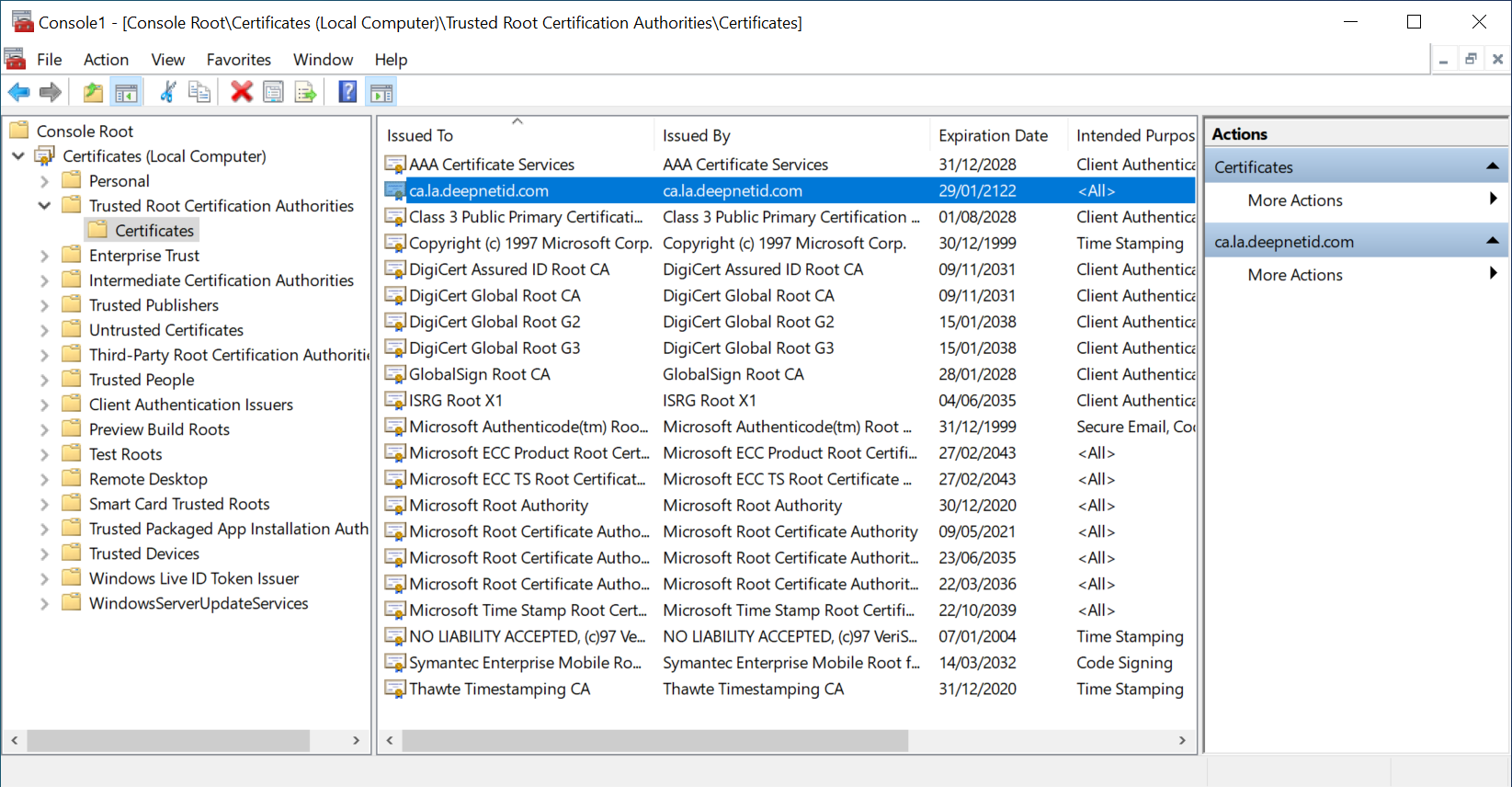Collapse the Certificates section header in Actions pane
The width and height of the screenshot is (1512, 787).
tap(1492, 166)
